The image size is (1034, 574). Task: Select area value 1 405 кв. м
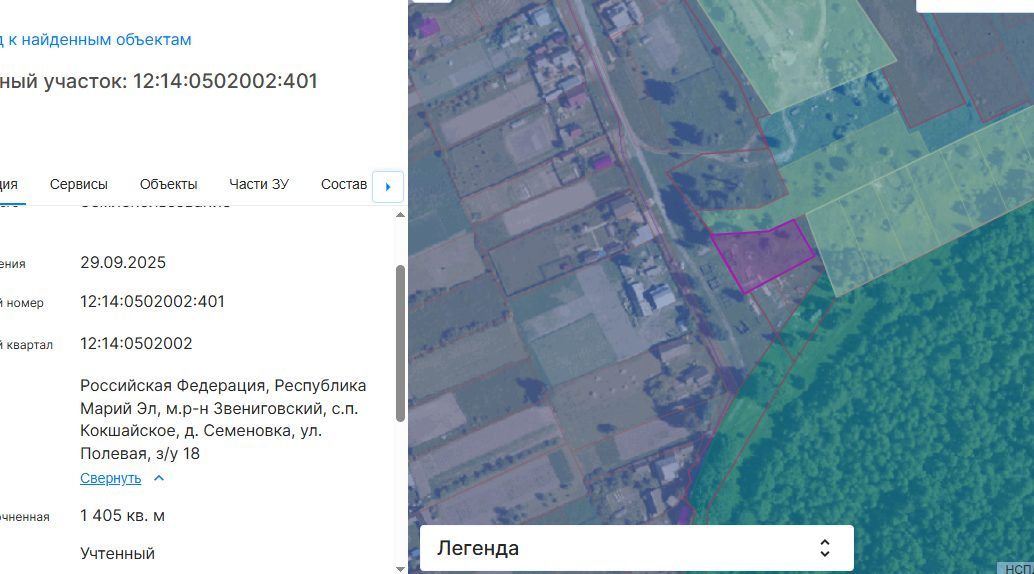123,516
